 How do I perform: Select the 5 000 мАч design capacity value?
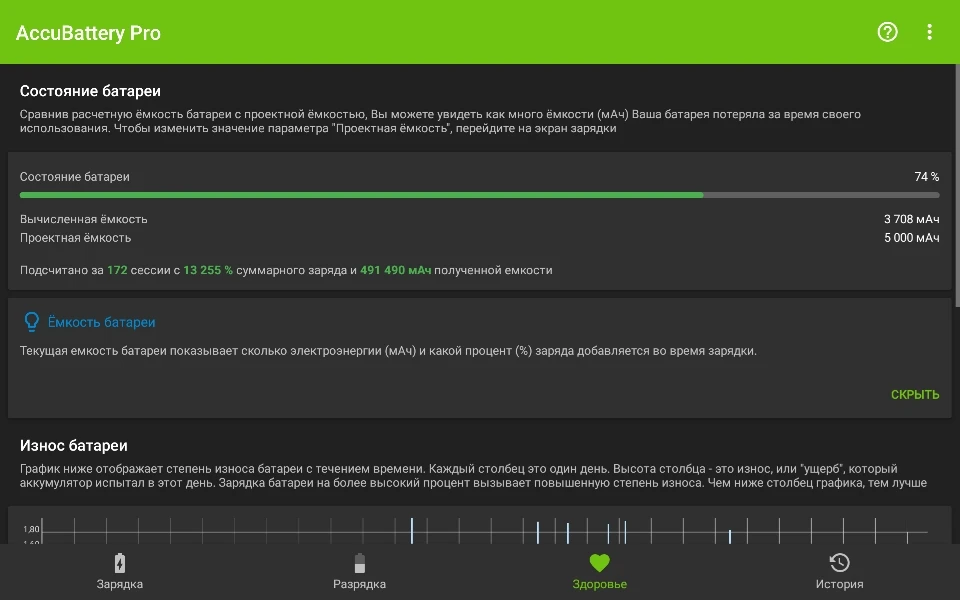(912, 238)
